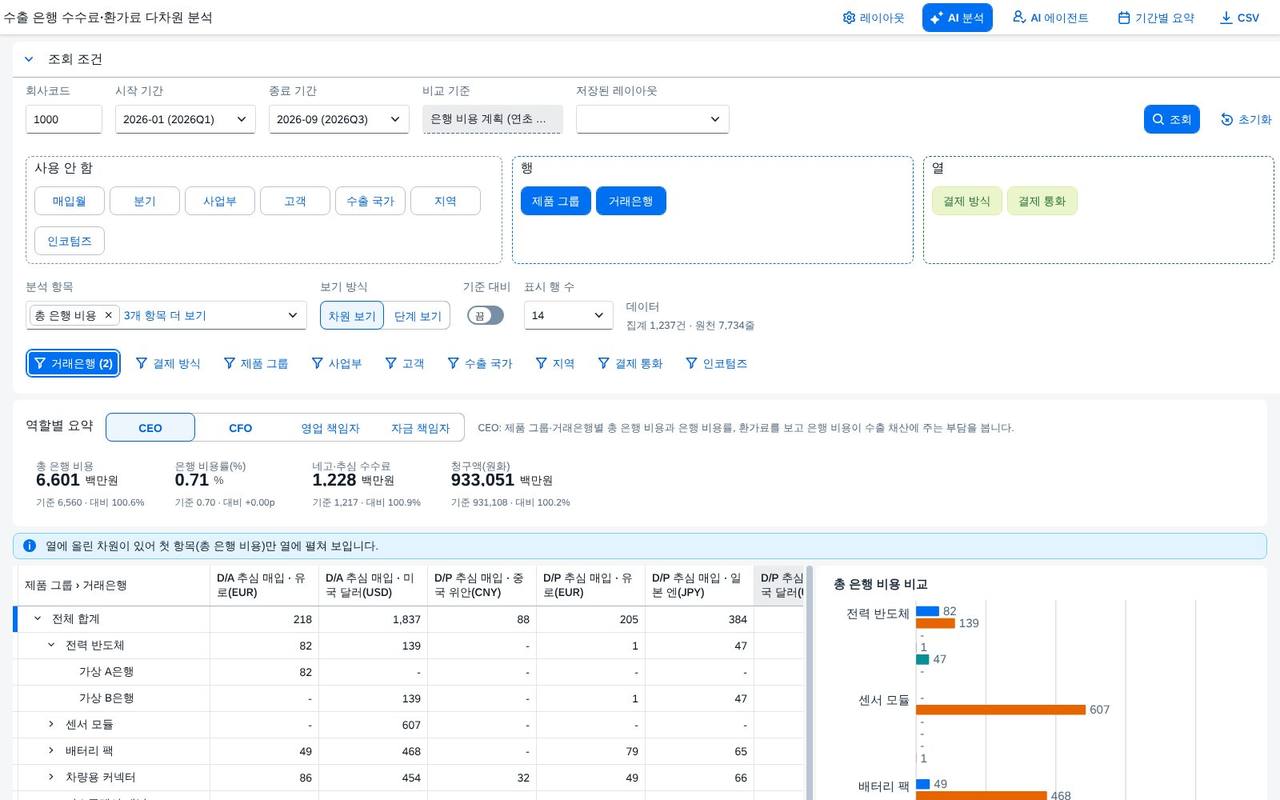Switch to the 자금 책임자 tab

coord(420,427)
